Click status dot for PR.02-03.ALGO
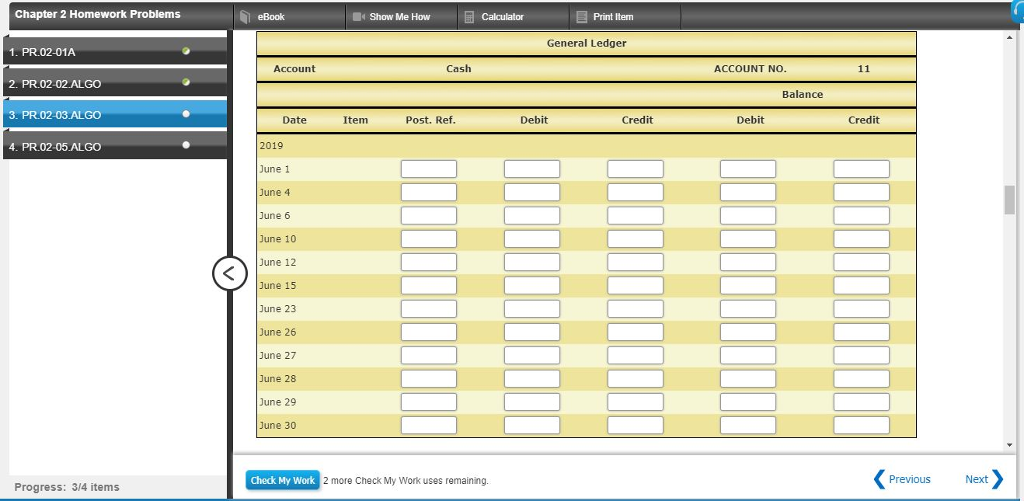Image resolution: width=1024 pixels, height=501 pixels. coord(186,114)
